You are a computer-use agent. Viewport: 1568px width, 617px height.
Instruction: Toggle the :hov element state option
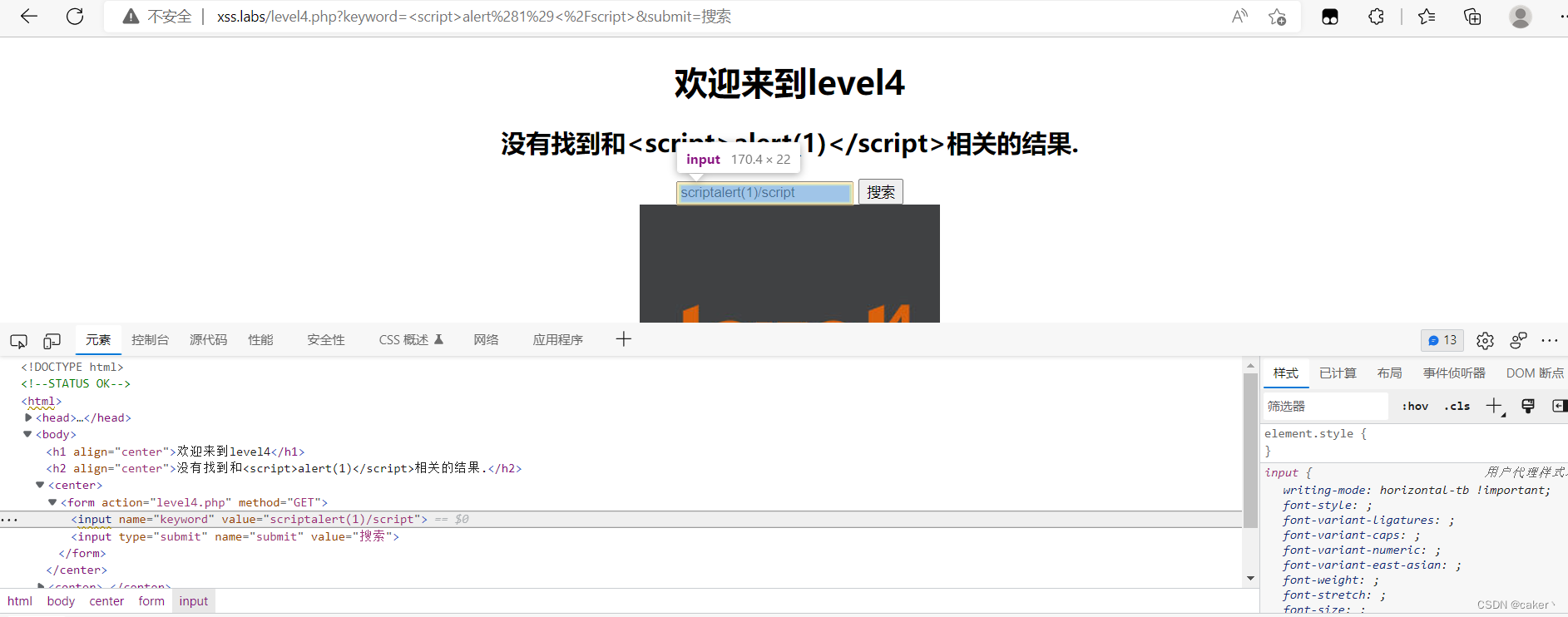(x=1415, y=407)
